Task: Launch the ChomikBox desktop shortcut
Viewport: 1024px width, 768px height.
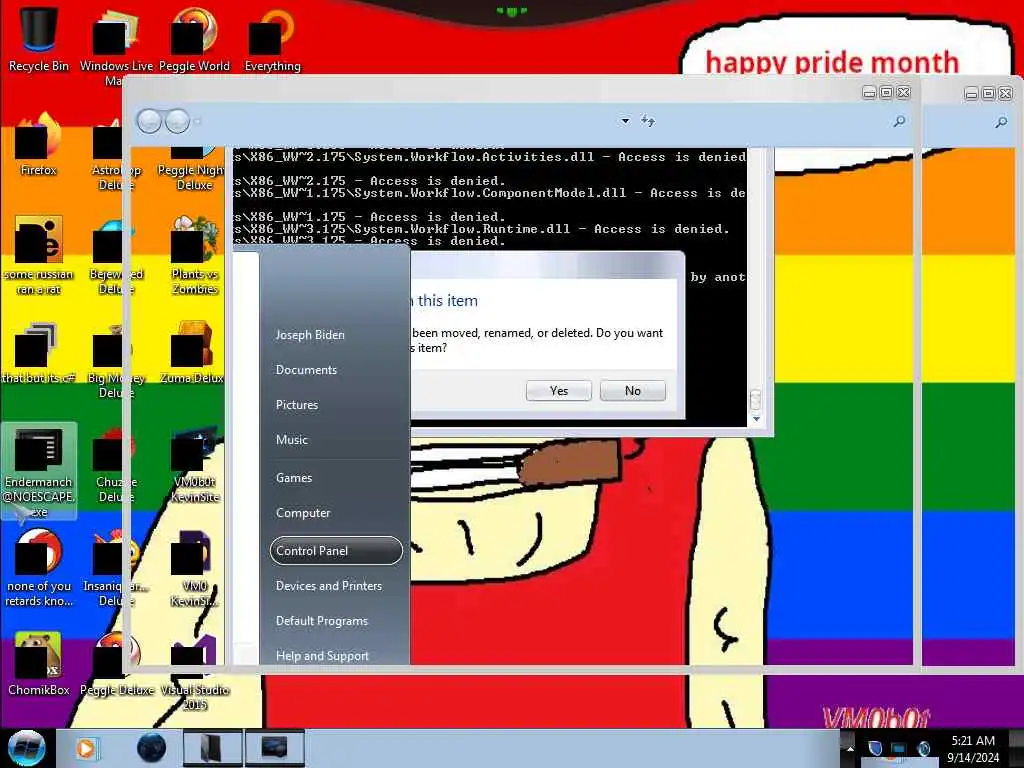Action: pyautogui.click(x=39, y=664)
